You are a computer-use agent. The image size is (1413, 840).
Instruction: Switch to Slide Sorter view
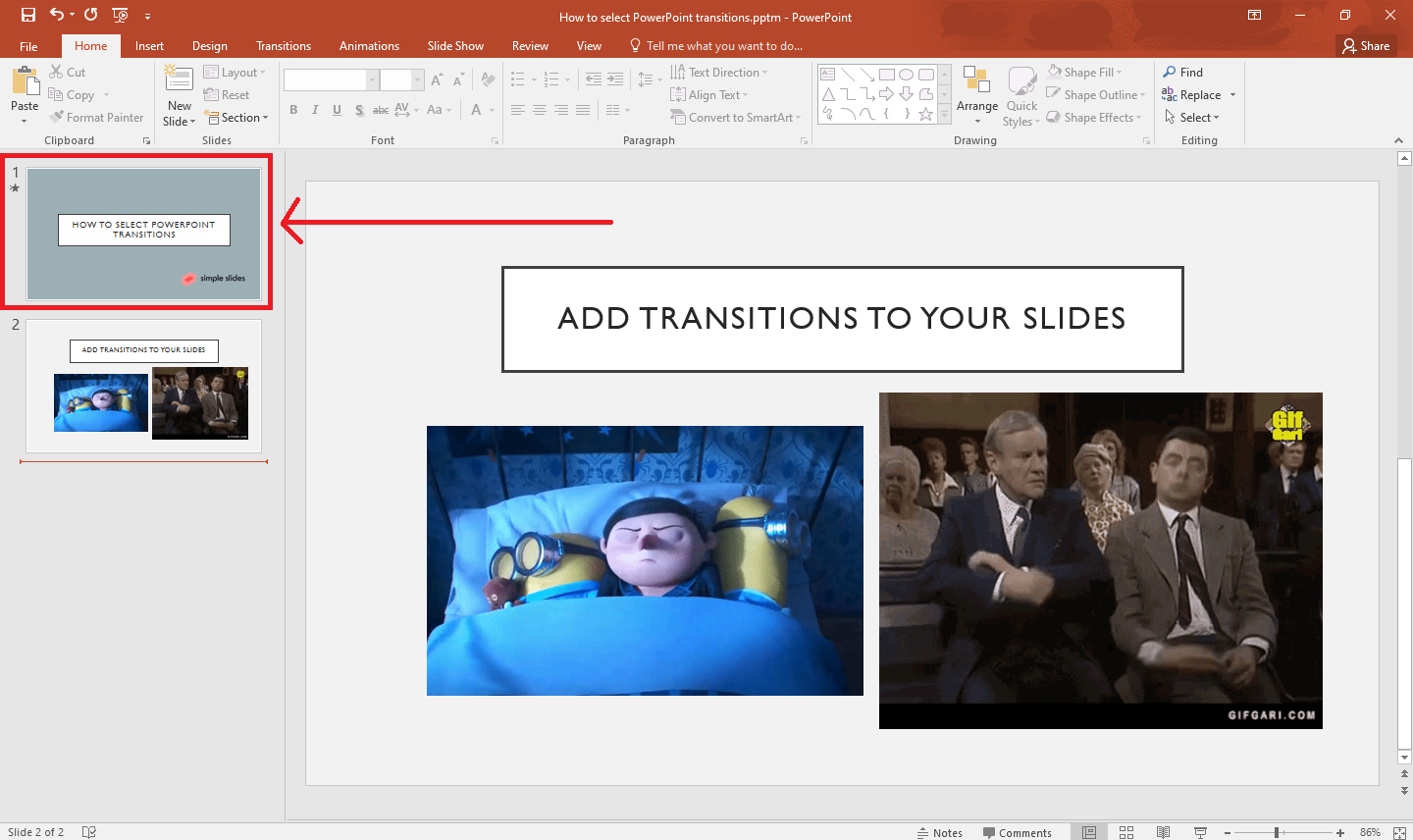[x=1125, y=831]
